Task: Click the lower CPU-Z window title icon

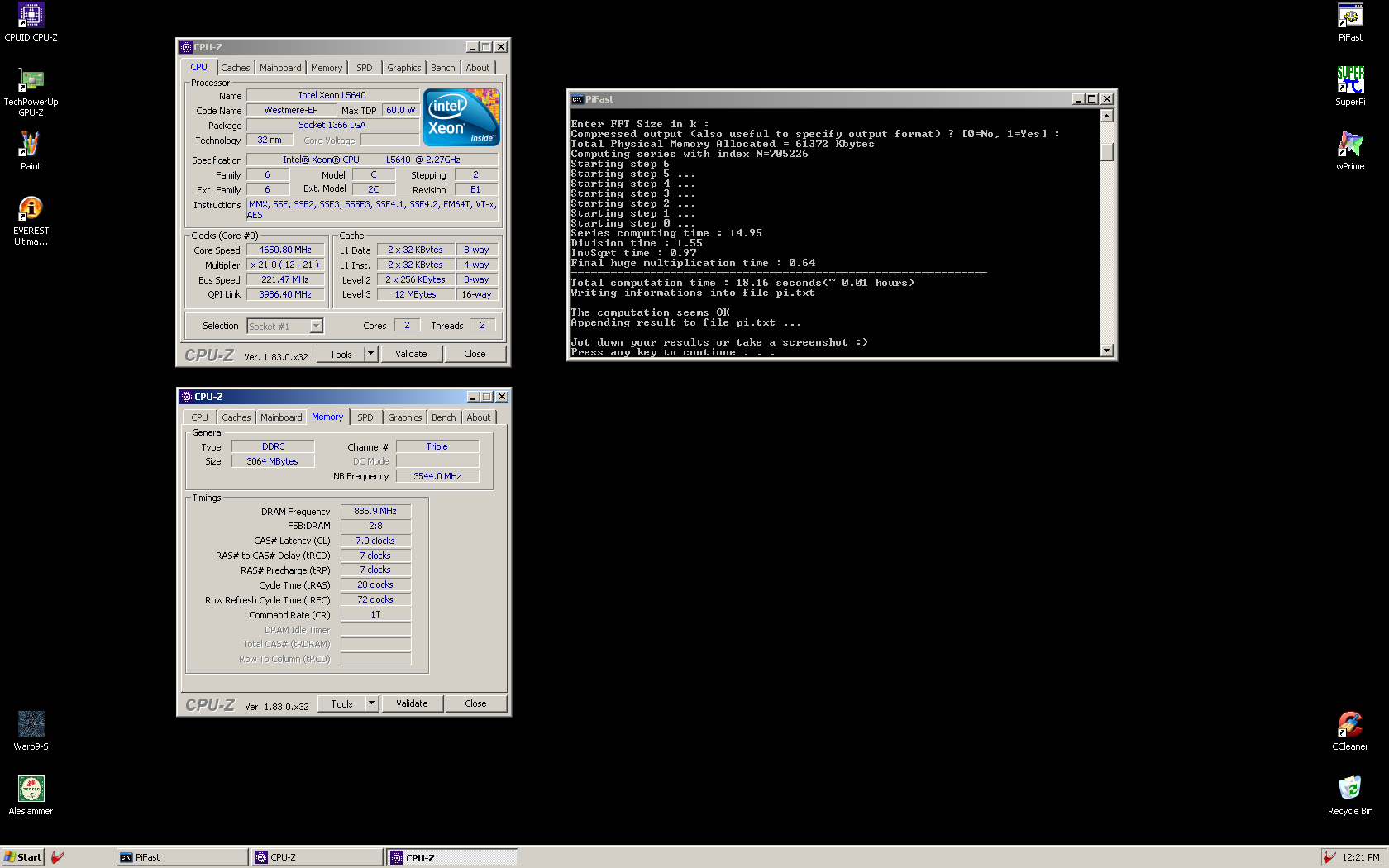Action: pyautogui.click(x=186, y=397)
